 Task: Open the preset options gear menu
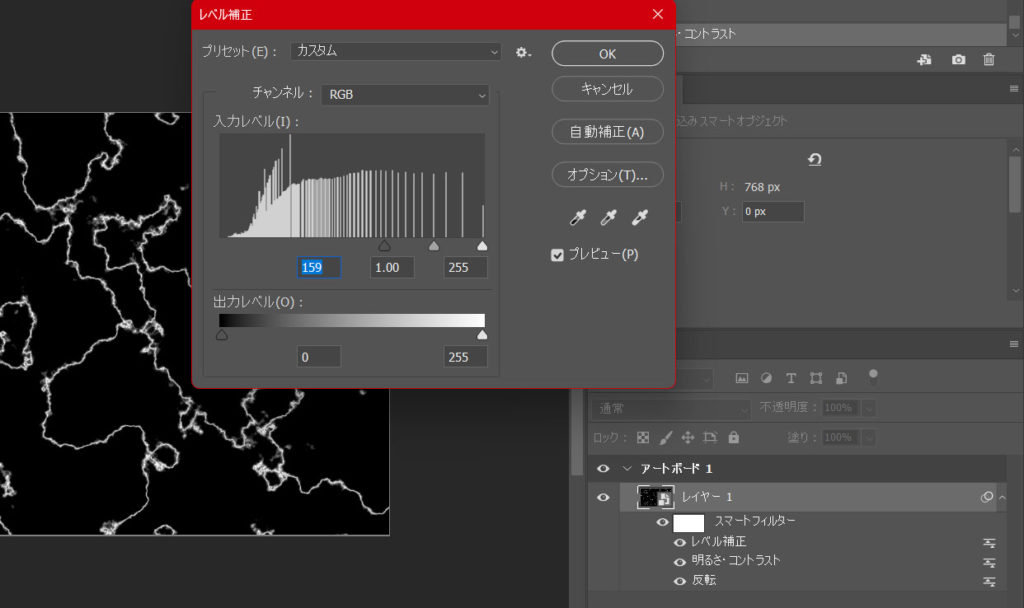(523, 52)
